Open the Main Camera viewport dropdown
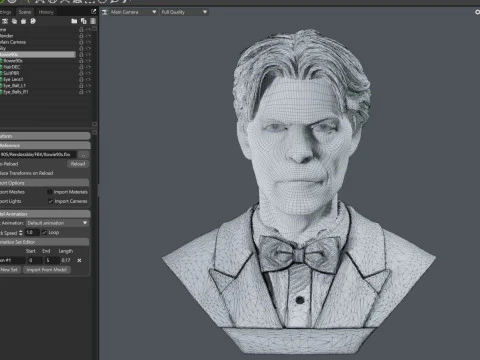The width and height of the screenshot is (480, 360). [133, 12]
